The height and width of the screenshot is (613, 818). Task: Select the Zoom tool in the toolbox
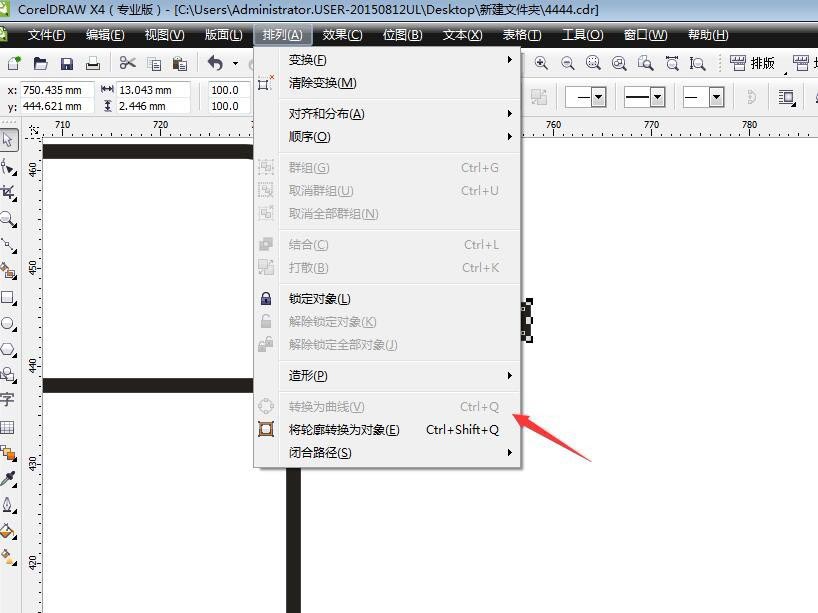point(8,219)
